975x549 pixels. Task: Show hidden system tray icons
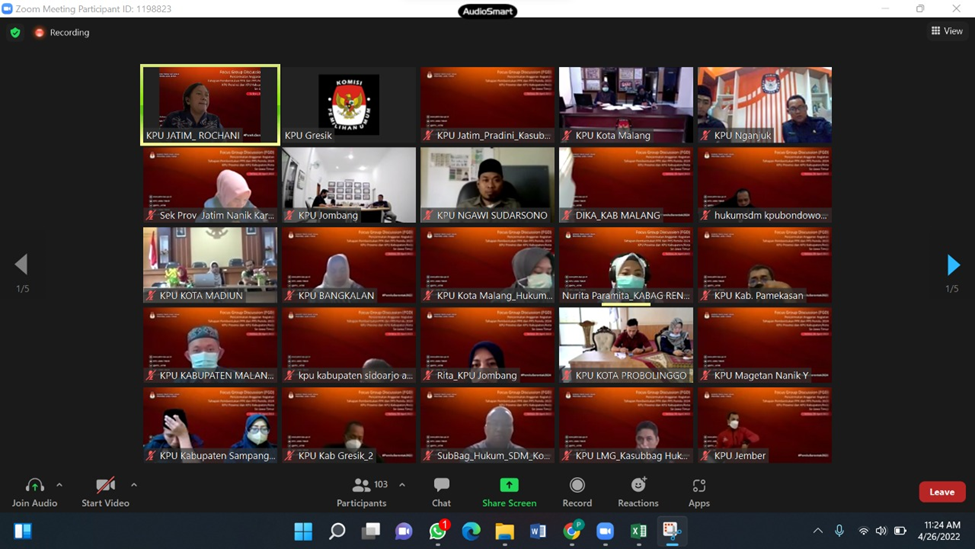click(x=818, y=531)
